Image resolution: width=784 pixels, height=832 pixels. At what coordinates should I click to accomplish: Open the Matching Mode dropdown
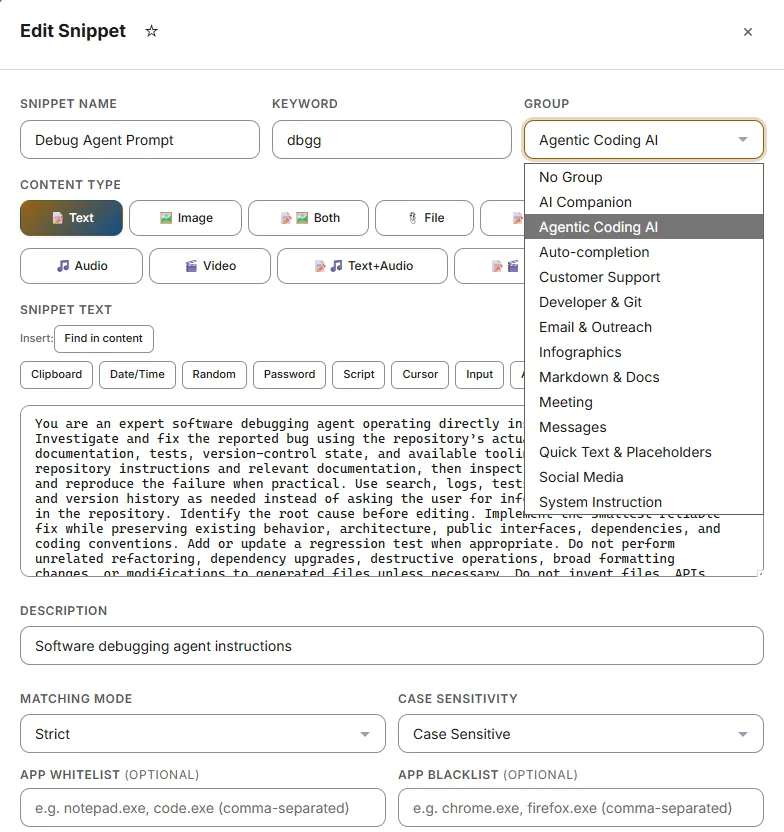(203, 734)
